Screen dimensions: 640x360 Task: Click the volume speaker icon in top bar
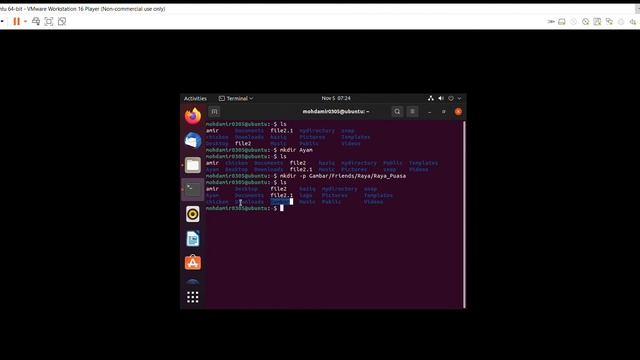441,98
